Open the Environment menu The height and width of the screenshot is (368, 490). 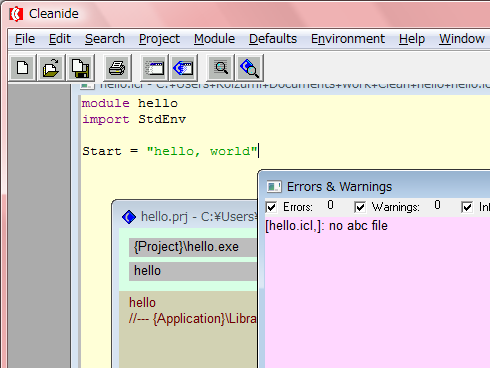(348, 39)
